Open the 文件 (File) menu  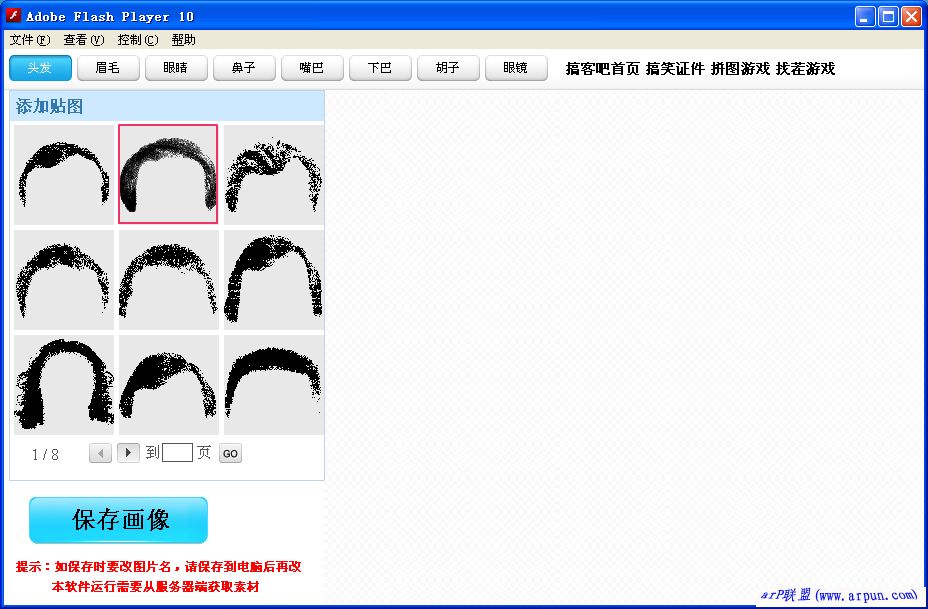(x=29, y=40)
